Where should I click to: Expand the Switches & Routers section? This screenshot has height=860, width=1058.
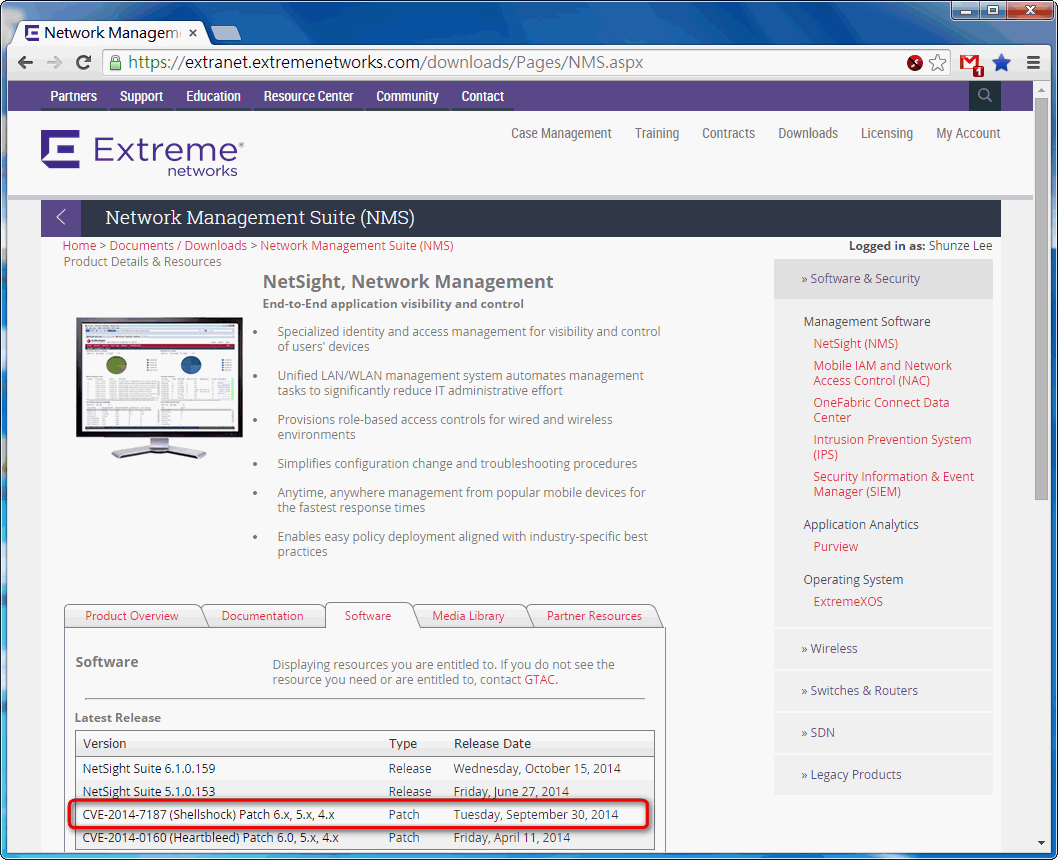click(x=883, y=691)
